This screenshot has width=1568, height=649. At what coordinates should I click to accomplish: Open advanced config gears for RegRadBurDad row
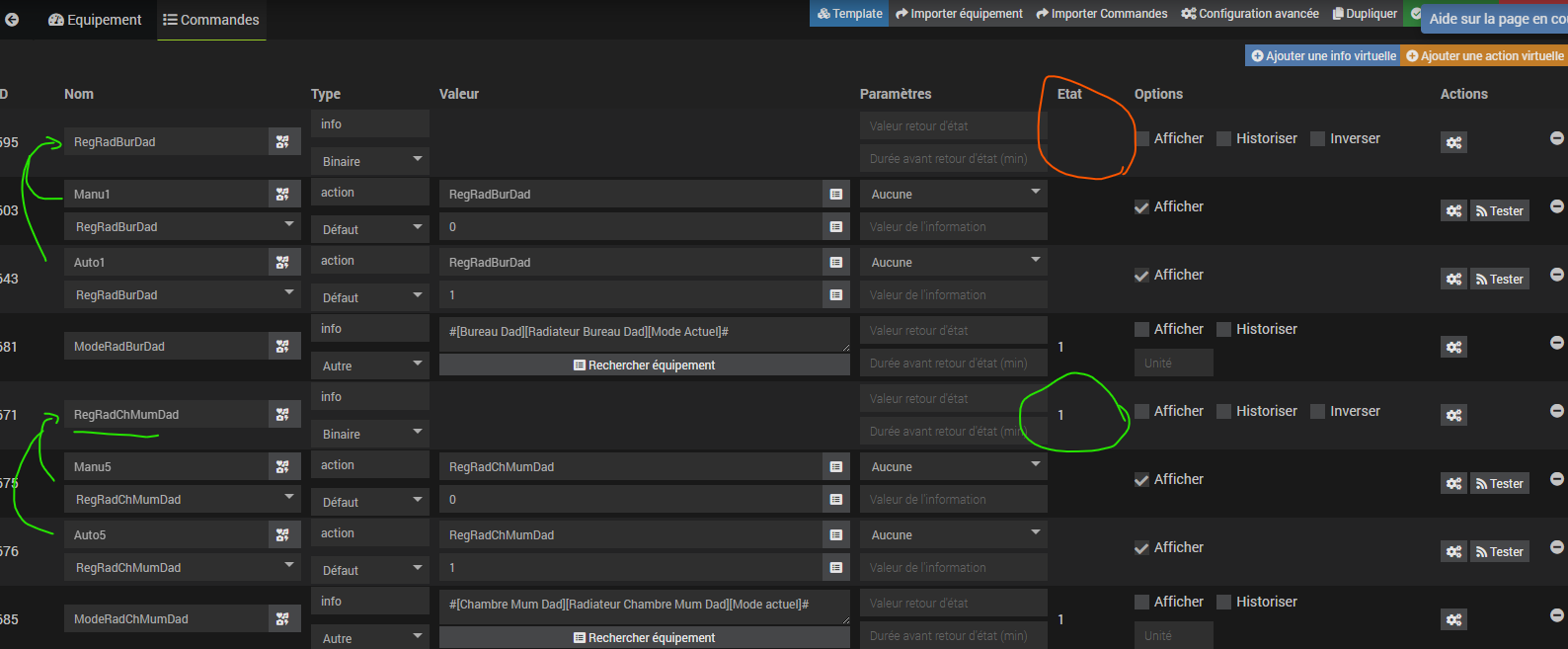tap(1453, 142)
